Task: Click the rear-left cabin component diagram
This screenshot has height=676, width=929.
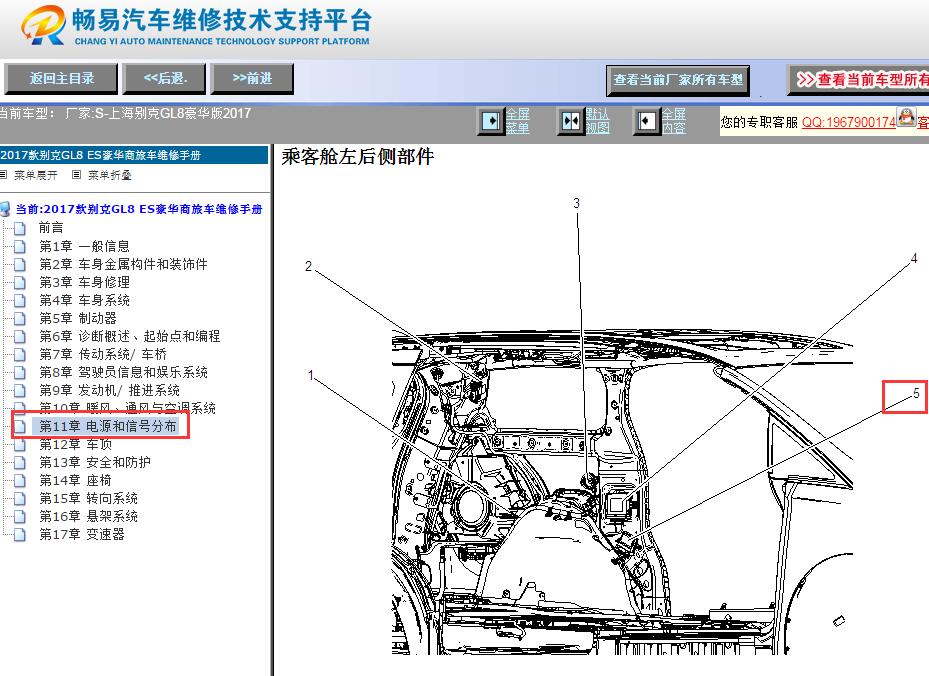Action: (622, 494)
